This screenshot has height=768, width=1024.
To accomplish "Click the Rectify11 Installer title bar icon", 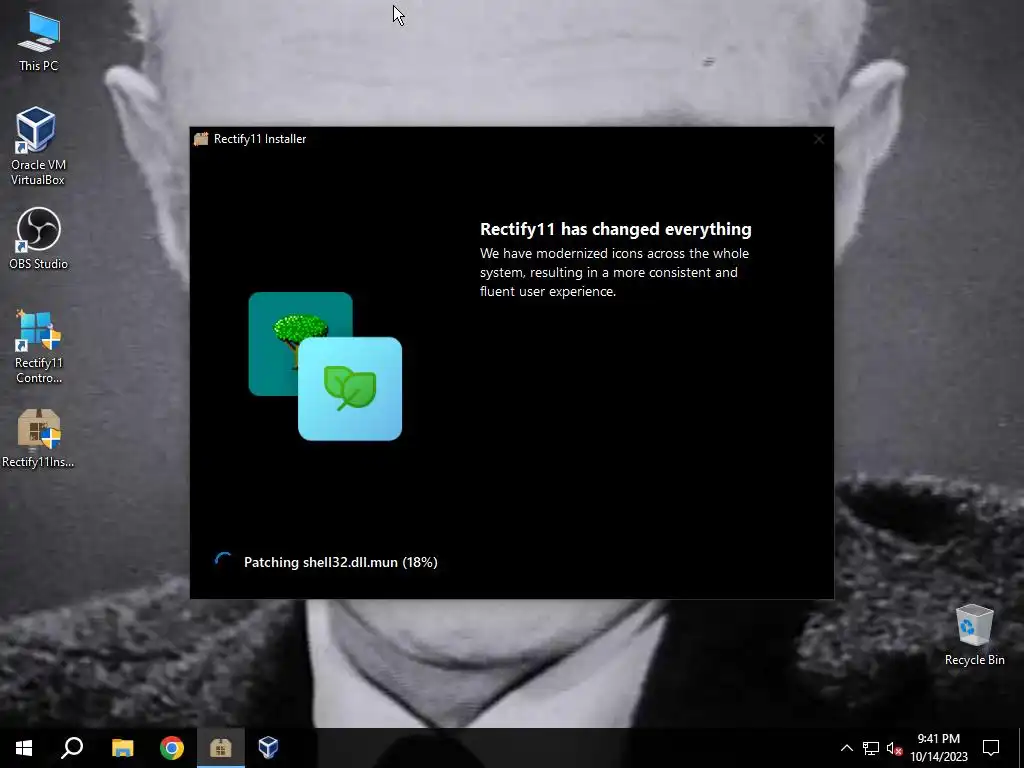I will pyautogui.click(x=201, y=138).
